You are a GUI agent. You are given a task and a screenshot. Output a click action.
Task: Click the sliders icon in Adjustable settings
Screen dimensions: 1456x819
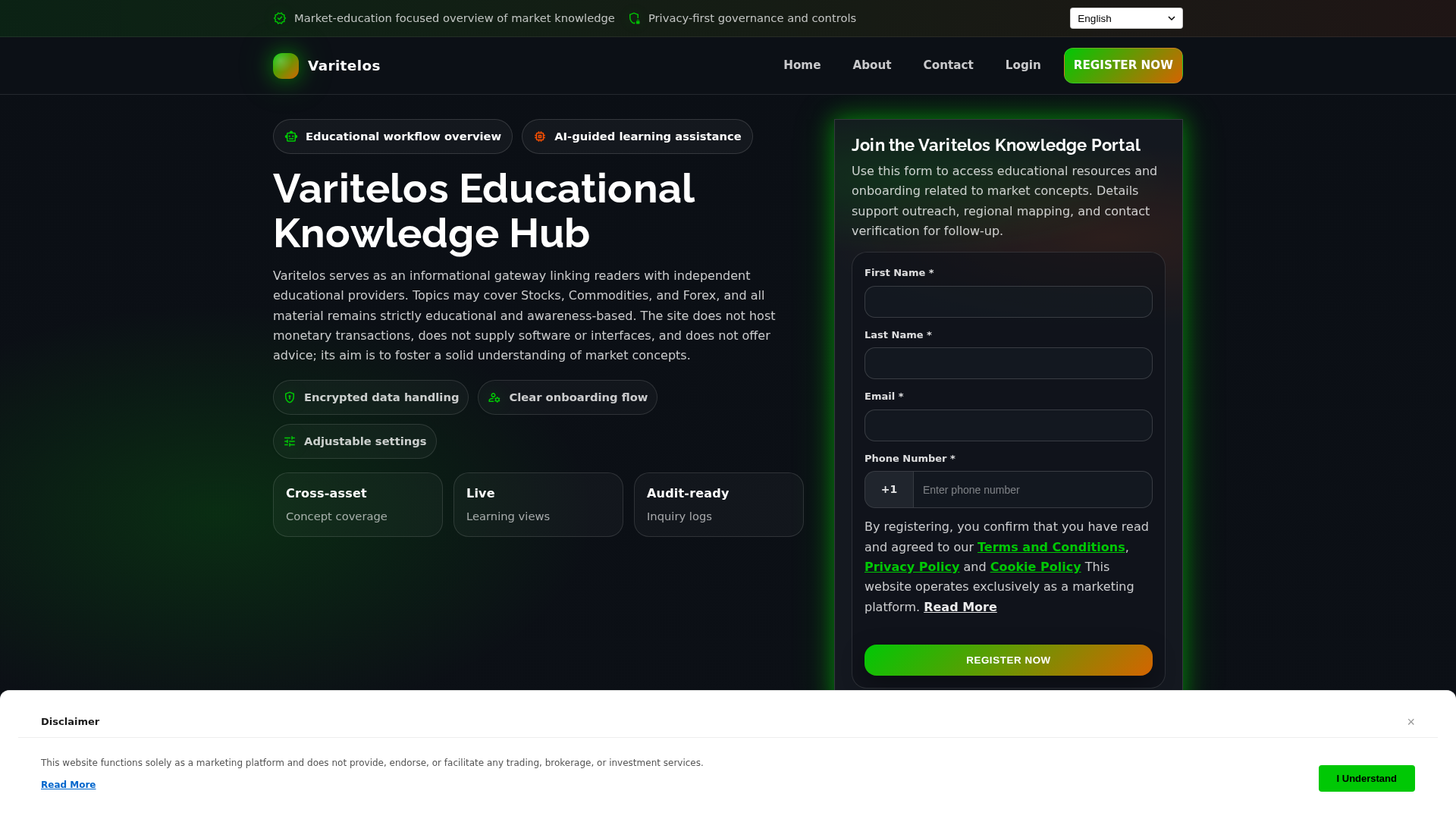pyautogui.click(x=290, y=441)
